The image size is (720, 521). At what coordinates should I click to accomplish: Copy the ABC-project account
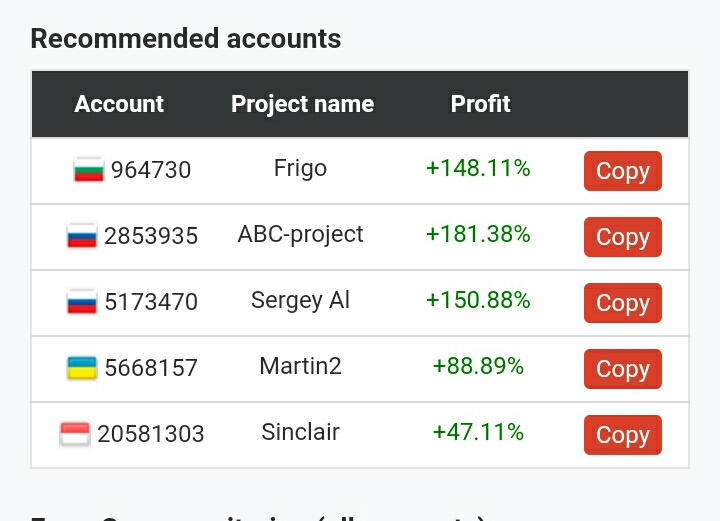[623, 237]
